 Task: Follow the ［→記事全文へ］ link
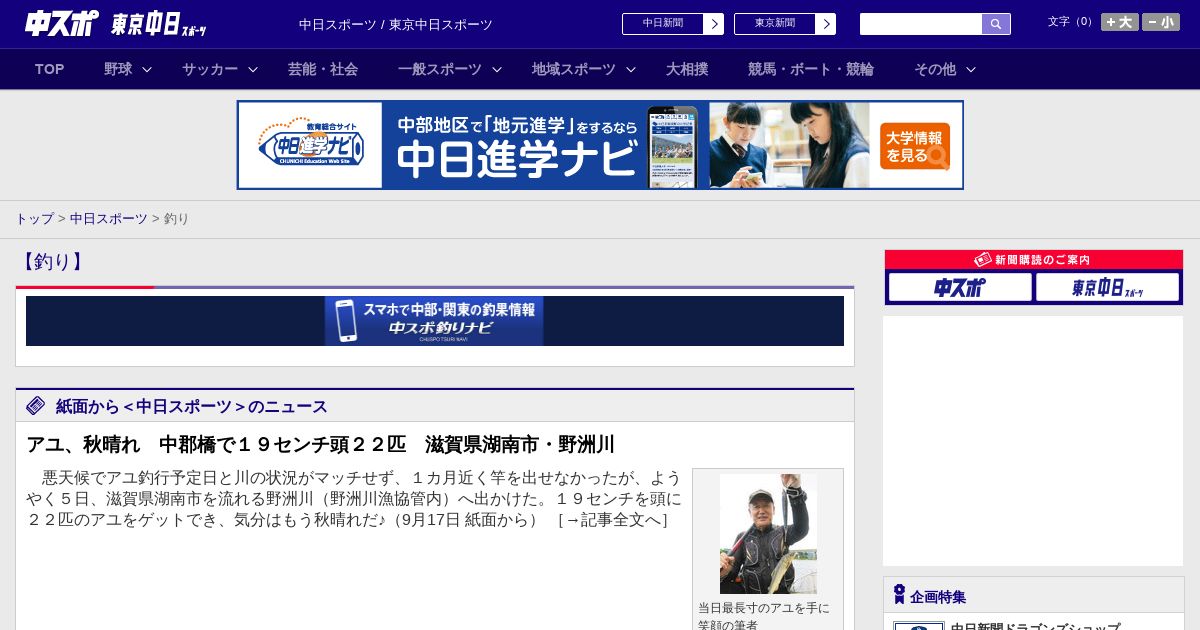click(x=613, y=520)
